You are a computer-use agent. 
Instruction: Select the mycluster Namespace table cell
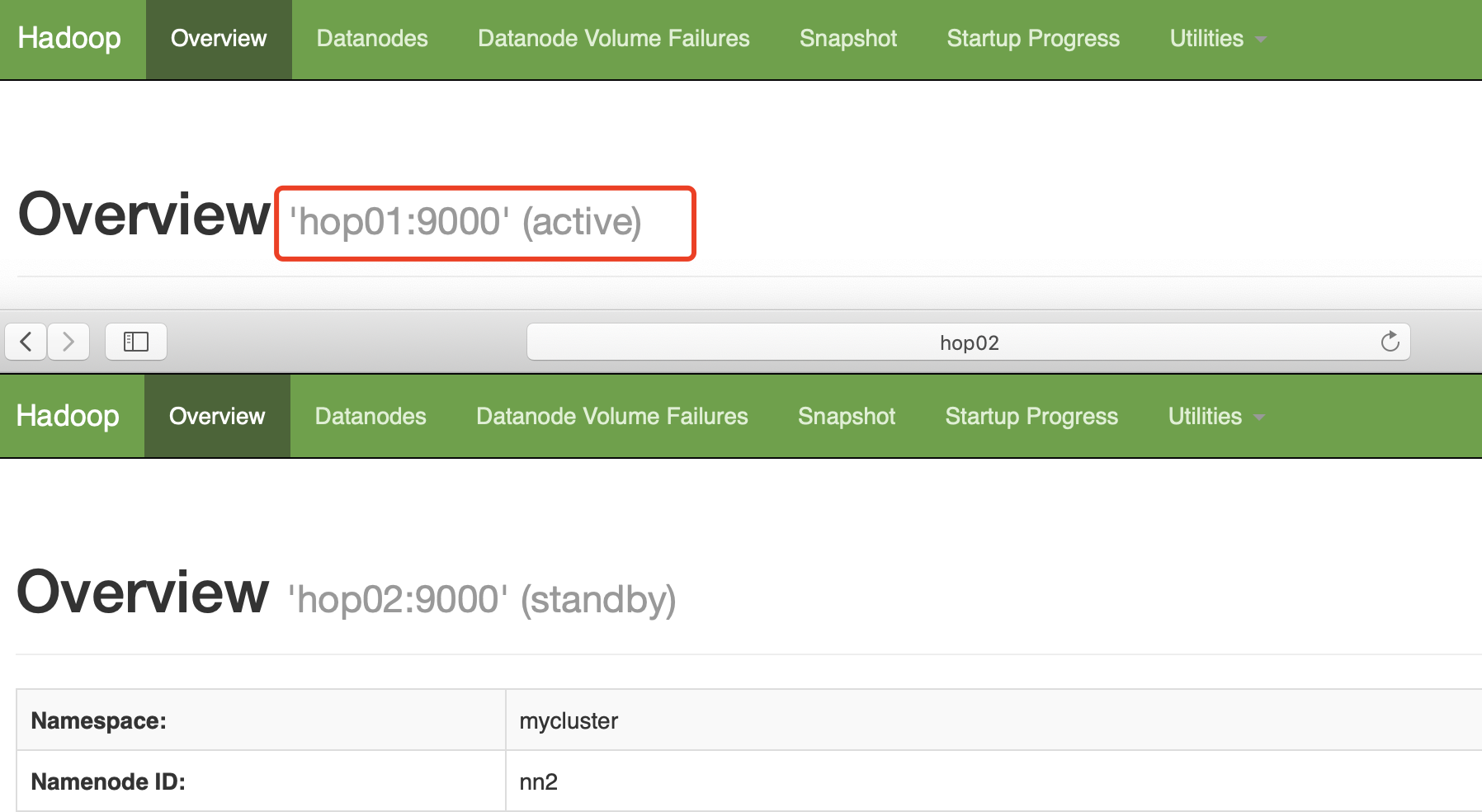click(568, 720)
